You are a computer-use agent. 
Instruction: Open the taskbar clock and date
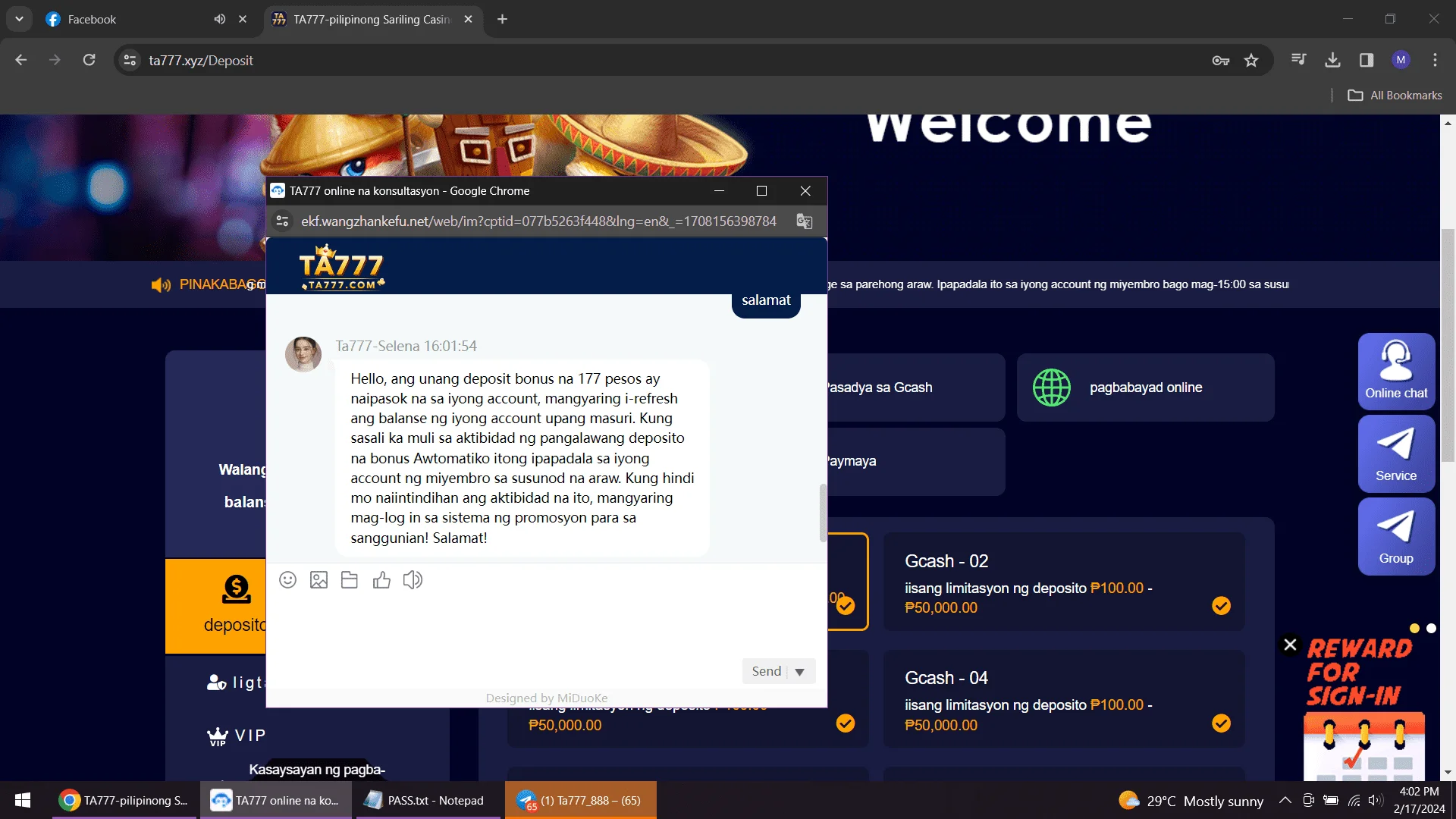tap(1419, 800)
